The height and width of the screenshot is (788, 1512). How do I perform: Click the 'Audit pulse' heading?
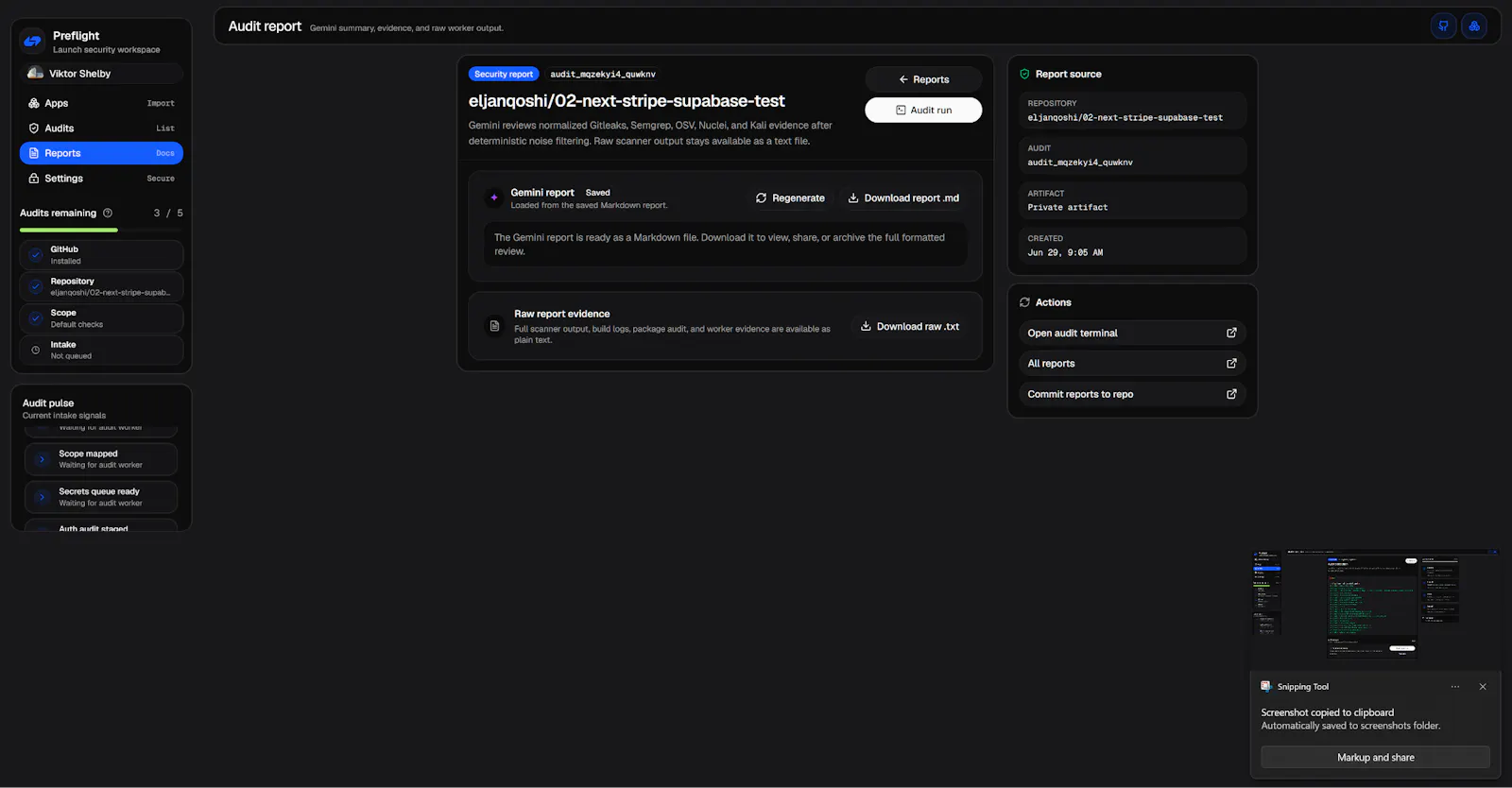tap(48, 403)
